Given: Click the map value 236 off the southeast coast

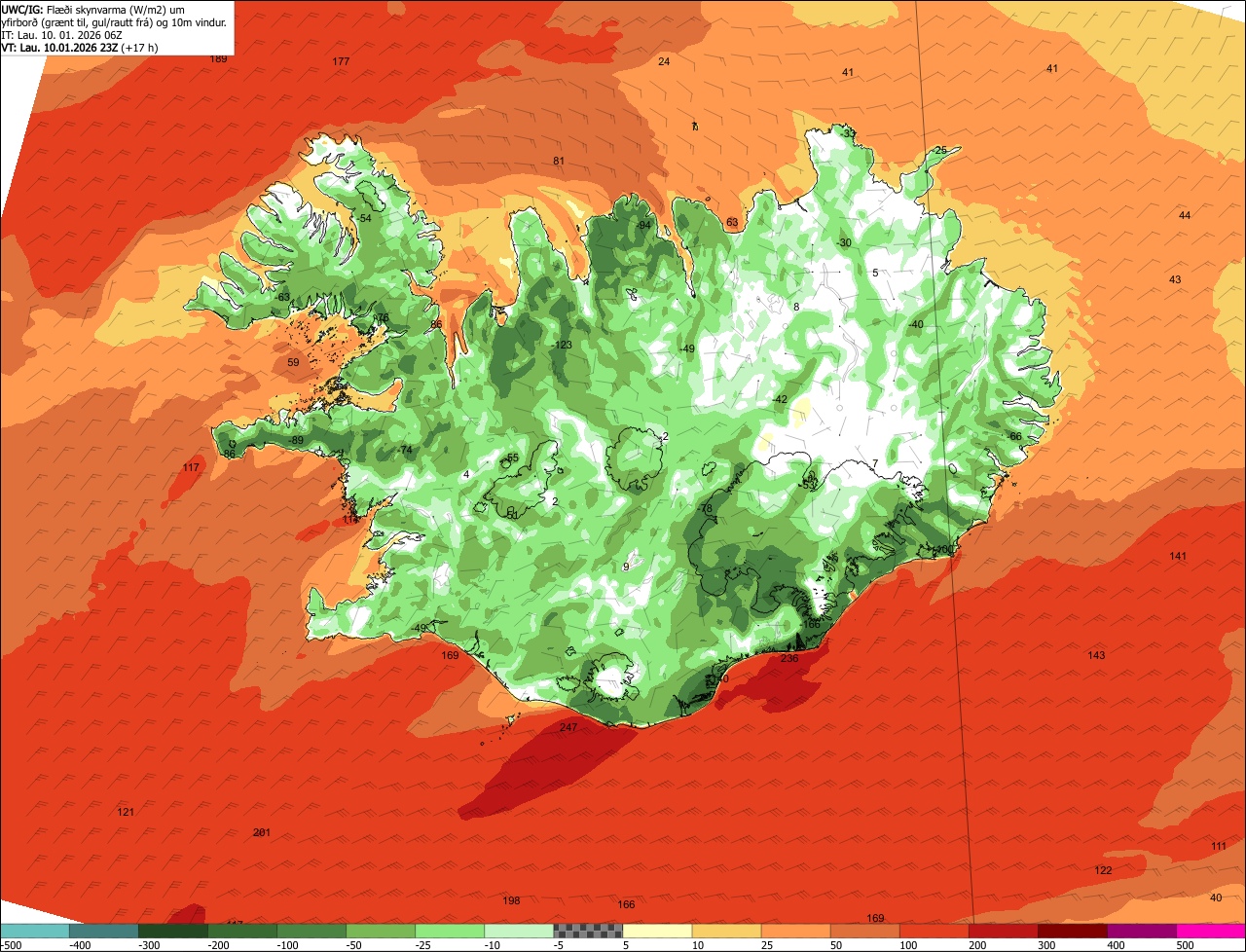Looking at the screenshot, I should pos(789,658).
